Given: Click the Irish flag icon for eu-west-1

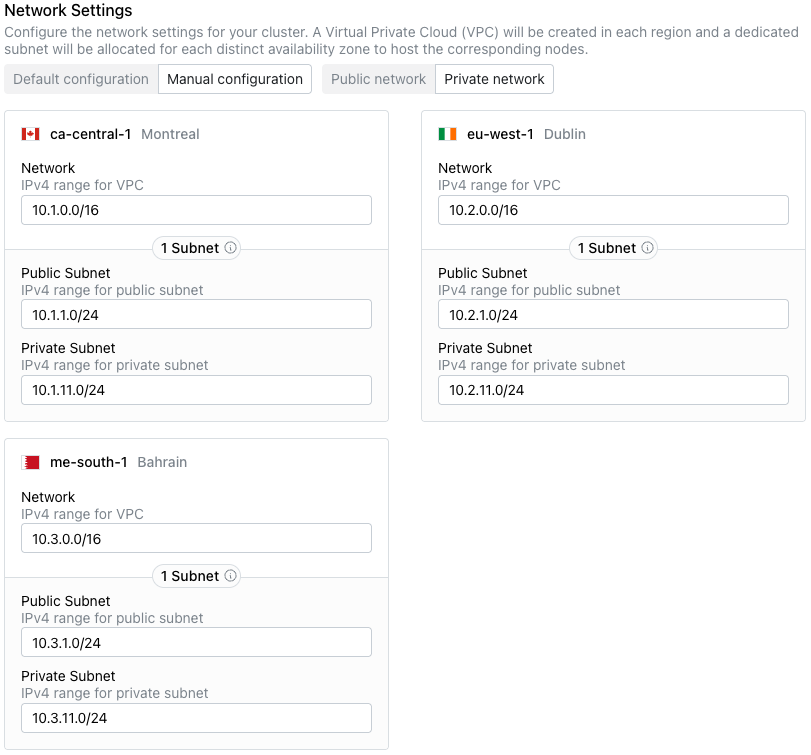Looking at the screenshot, I should 447,133.
